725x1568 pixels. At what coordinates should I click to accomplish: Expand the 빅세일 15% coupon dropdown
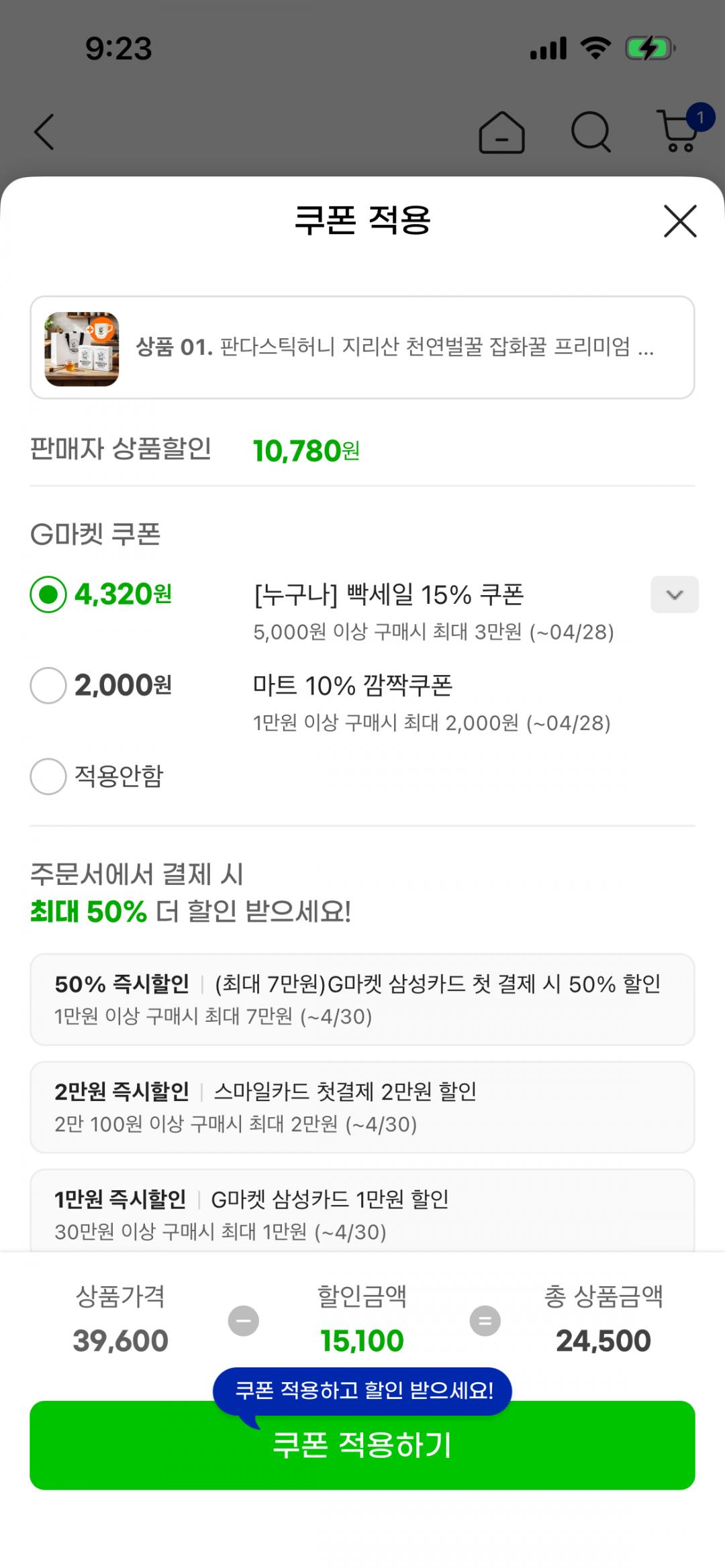[x=674, y=594]
